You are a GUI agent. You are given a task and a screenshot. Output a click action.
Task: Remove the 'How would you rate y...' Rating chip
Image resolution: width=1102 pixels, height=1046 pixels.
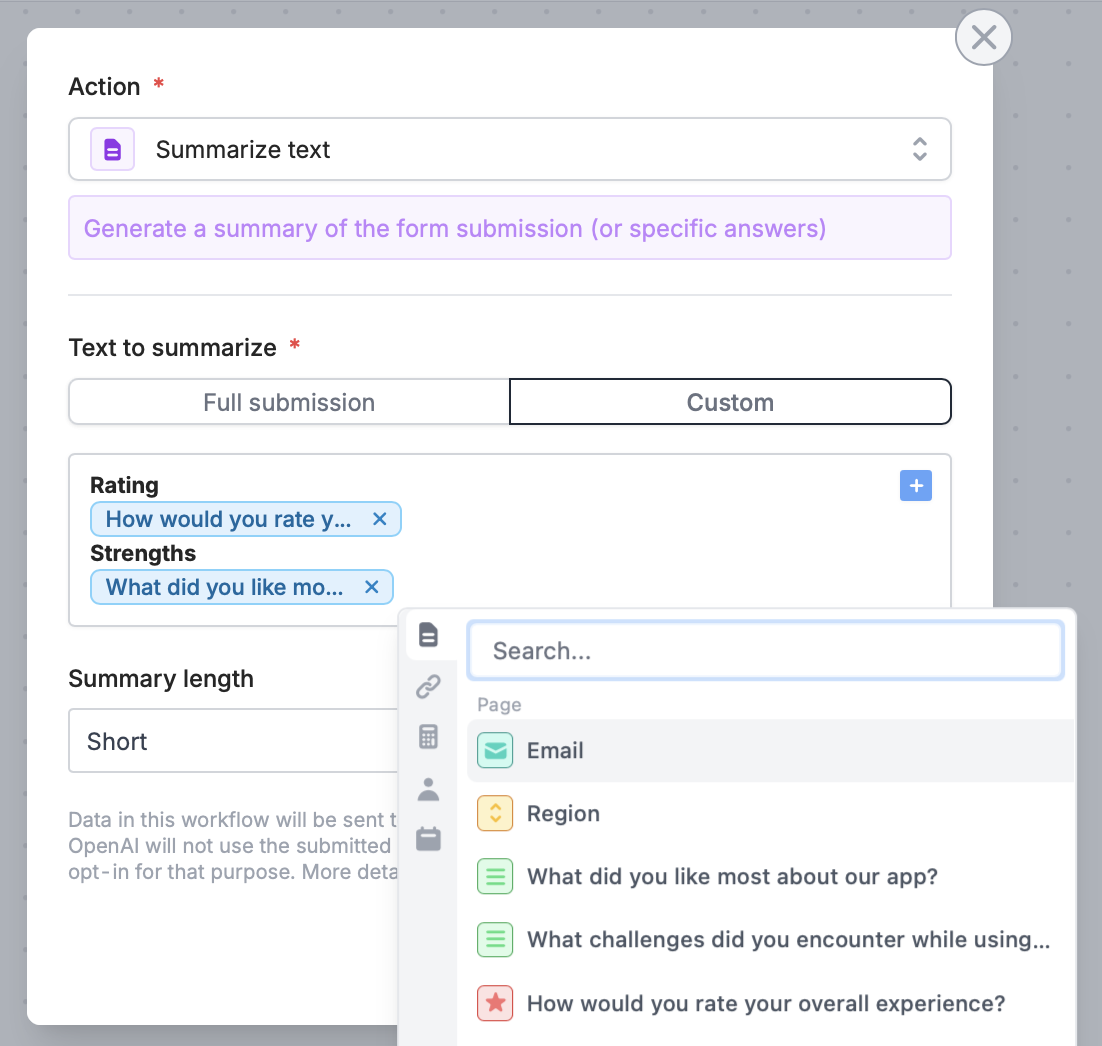click(380, 519)
